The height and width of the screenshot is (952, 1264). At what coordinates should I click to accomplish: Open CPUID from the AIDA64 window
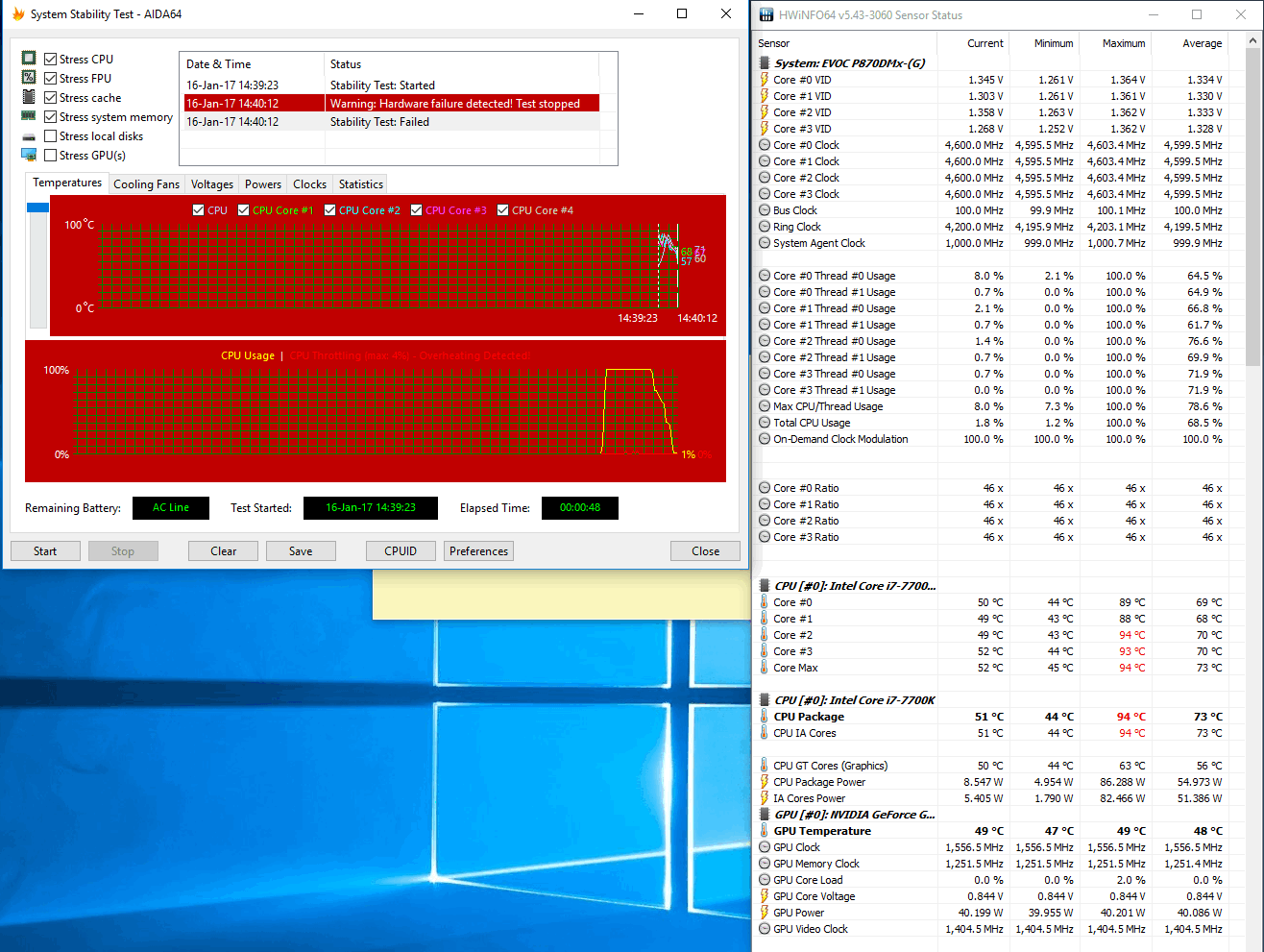pos(401,551)
